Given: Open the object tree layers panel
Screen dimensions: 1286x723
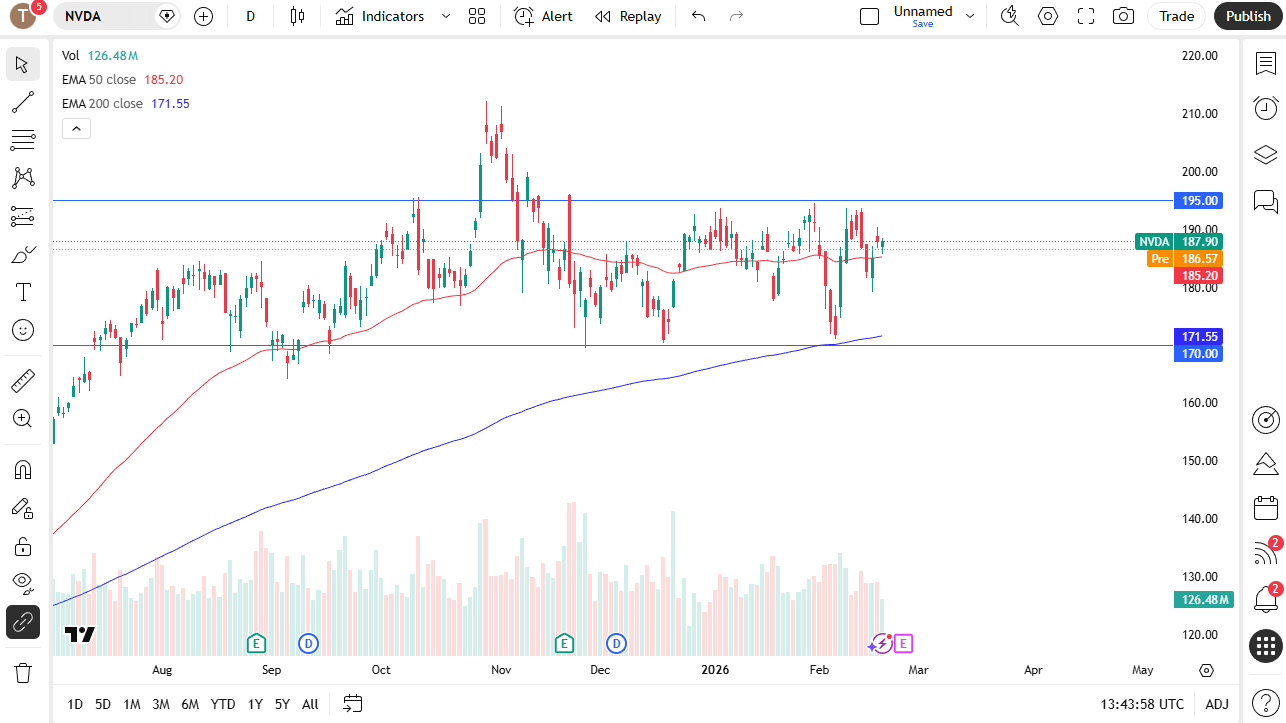Looking at the screenshot, I should pyautogui.click(x=1266, y=155).
